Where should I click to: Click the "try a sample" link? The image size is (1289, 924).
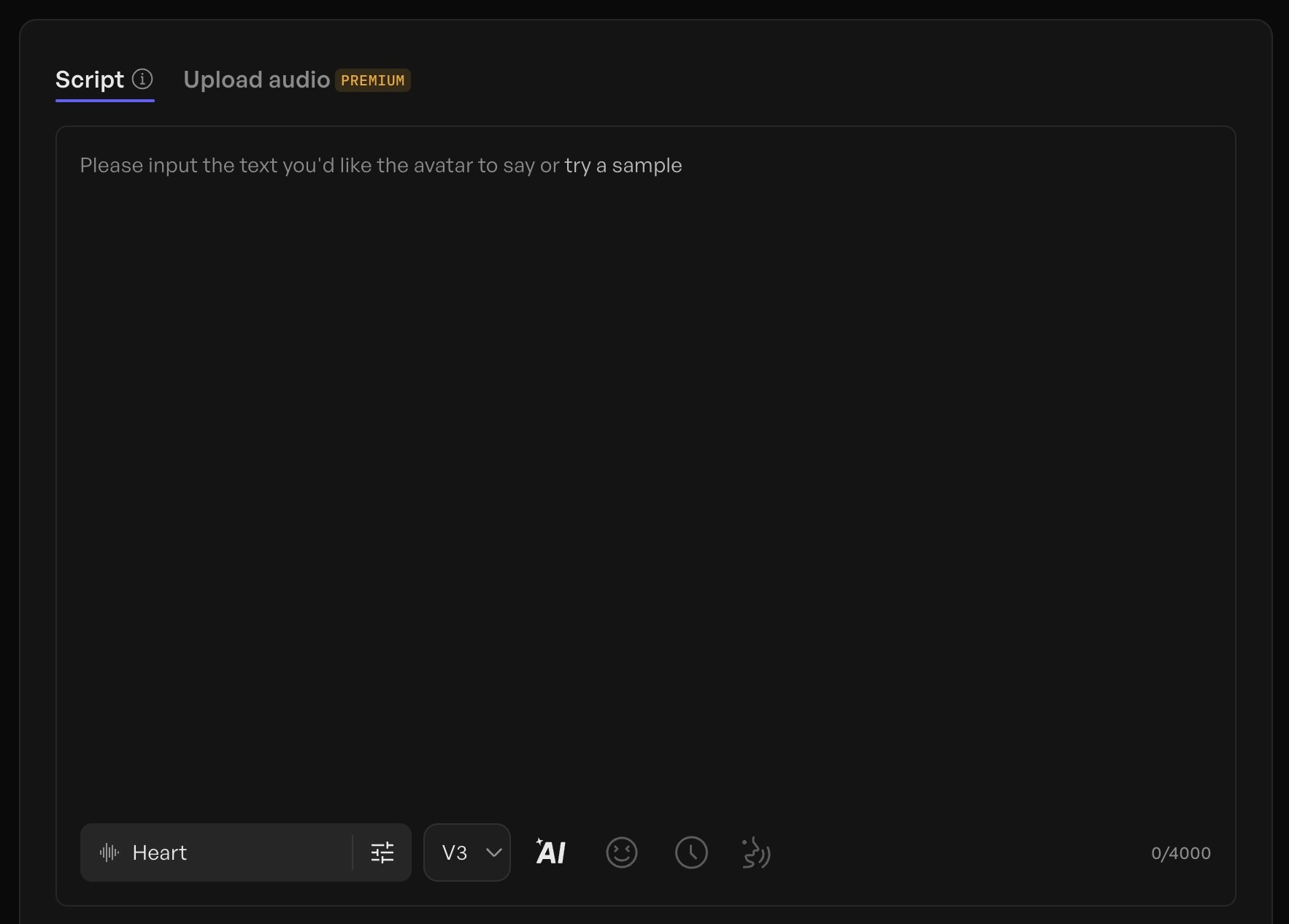pos(623,166)
